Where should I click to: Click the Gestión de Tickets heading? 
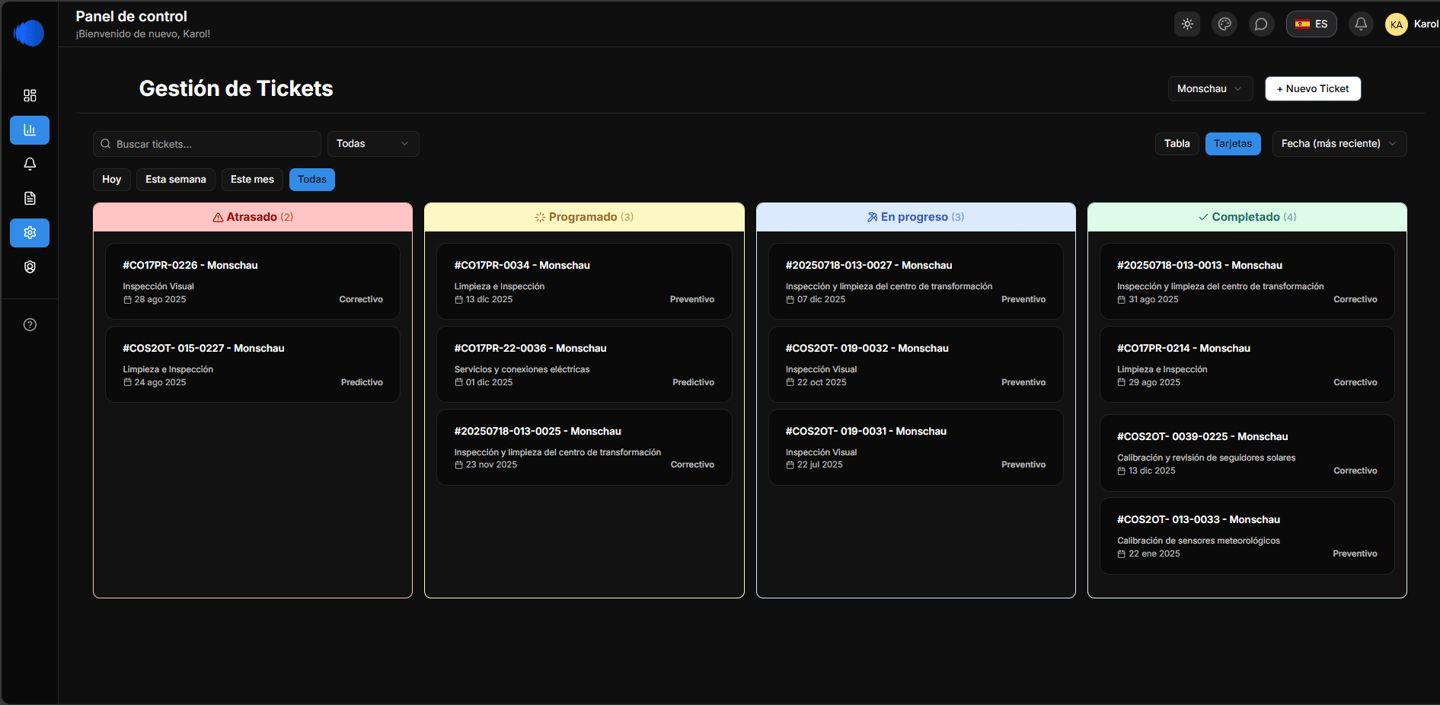[236, 88]
